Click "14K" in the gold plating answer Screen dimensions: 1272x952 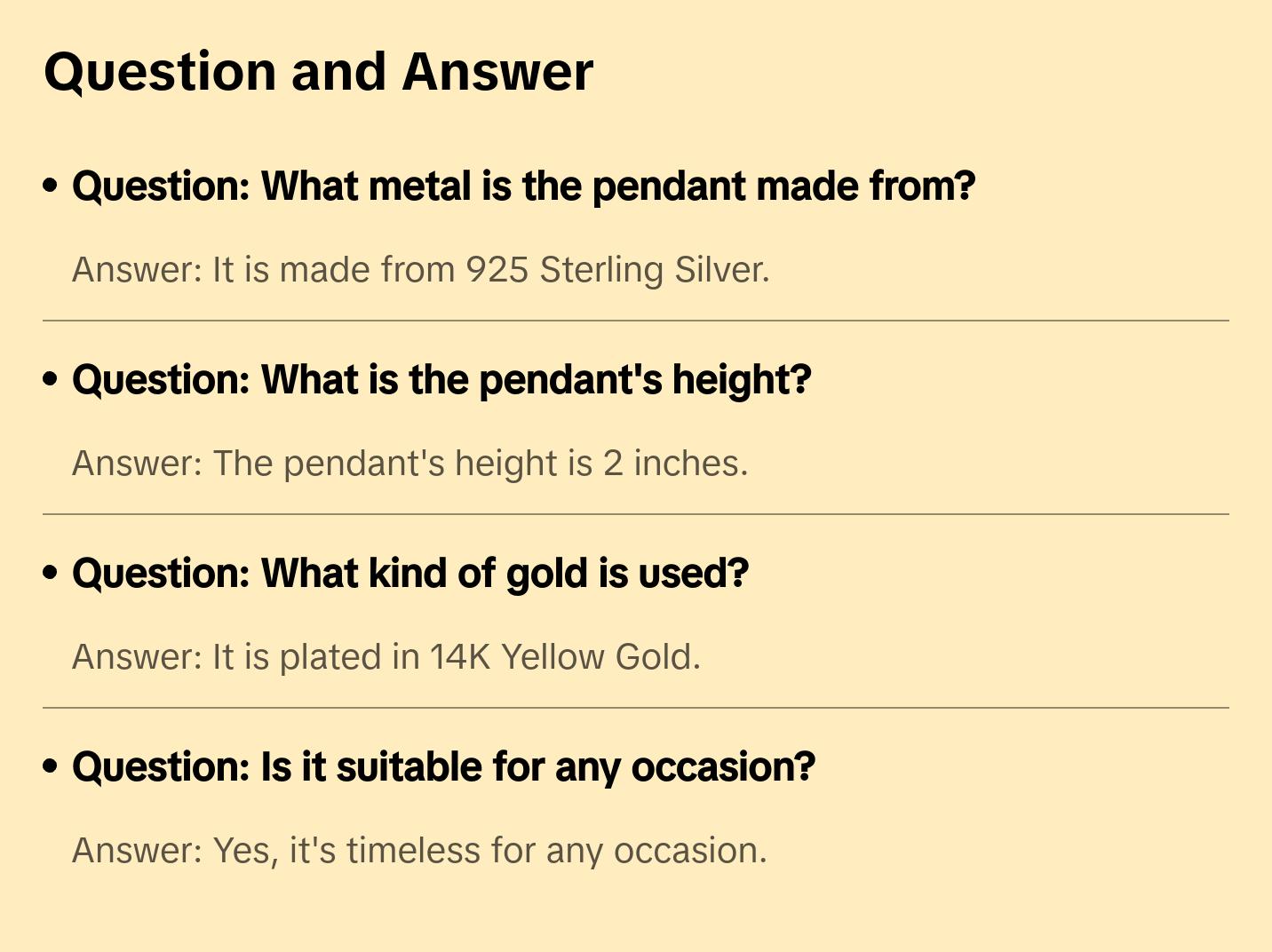pos(460,657)
